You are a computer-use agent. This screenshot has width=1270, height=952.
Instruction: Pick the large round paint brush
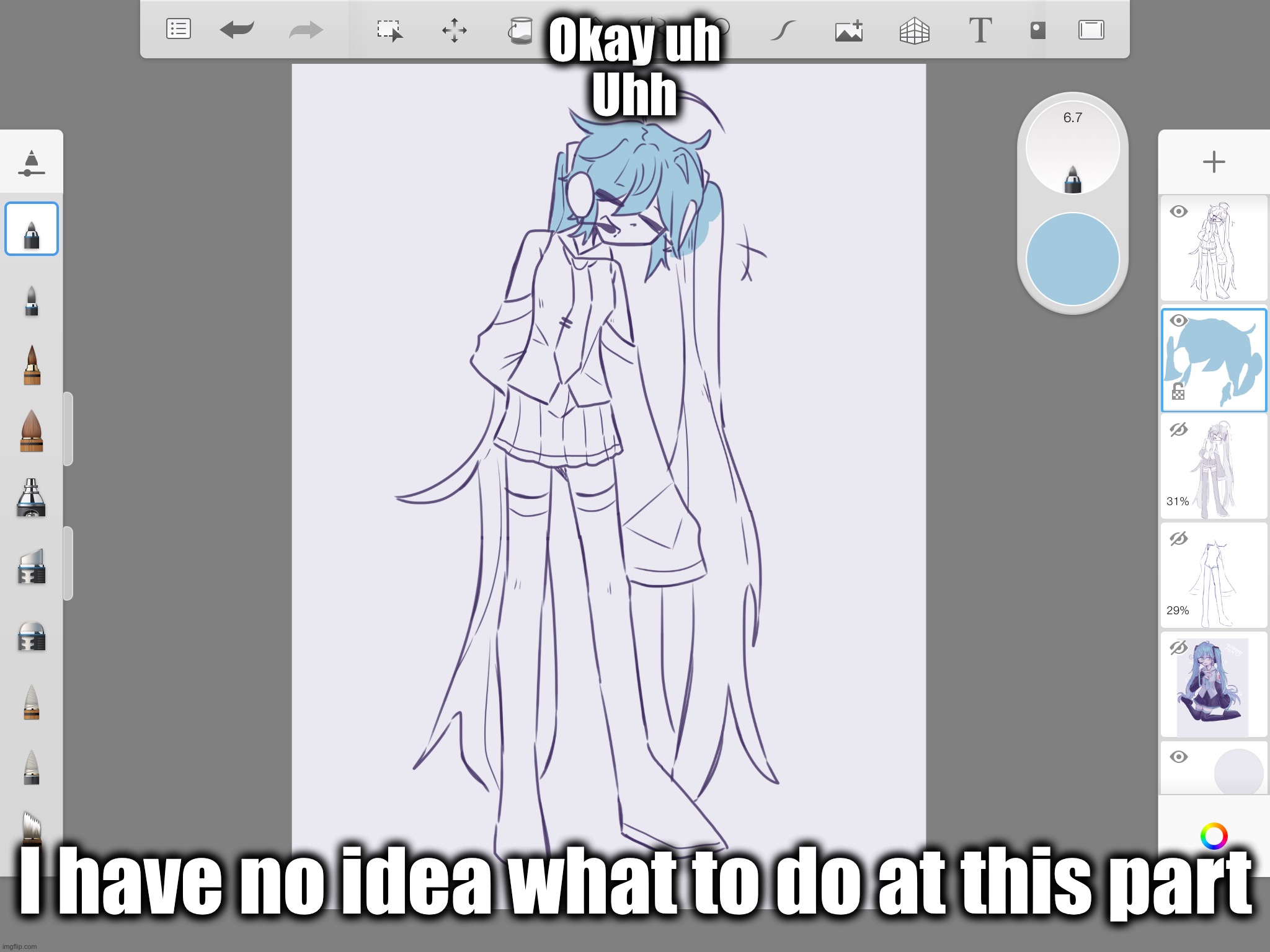pos(32,430)
